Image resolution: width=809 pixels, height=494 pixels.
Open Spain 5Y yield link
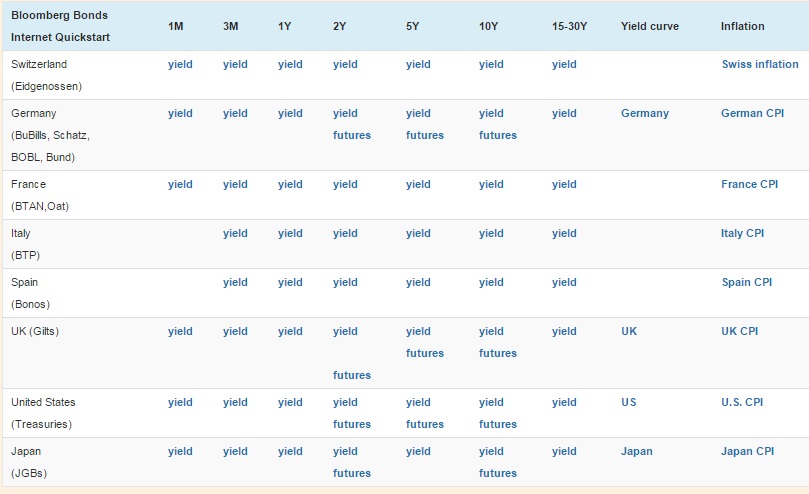(418, 282)
